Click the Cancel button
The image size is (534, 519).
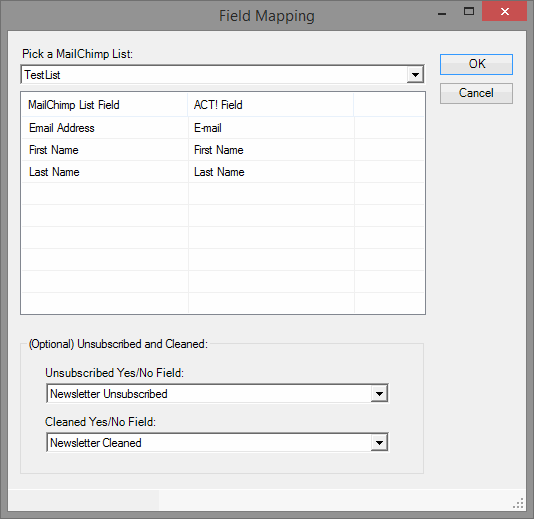[476, 93]
